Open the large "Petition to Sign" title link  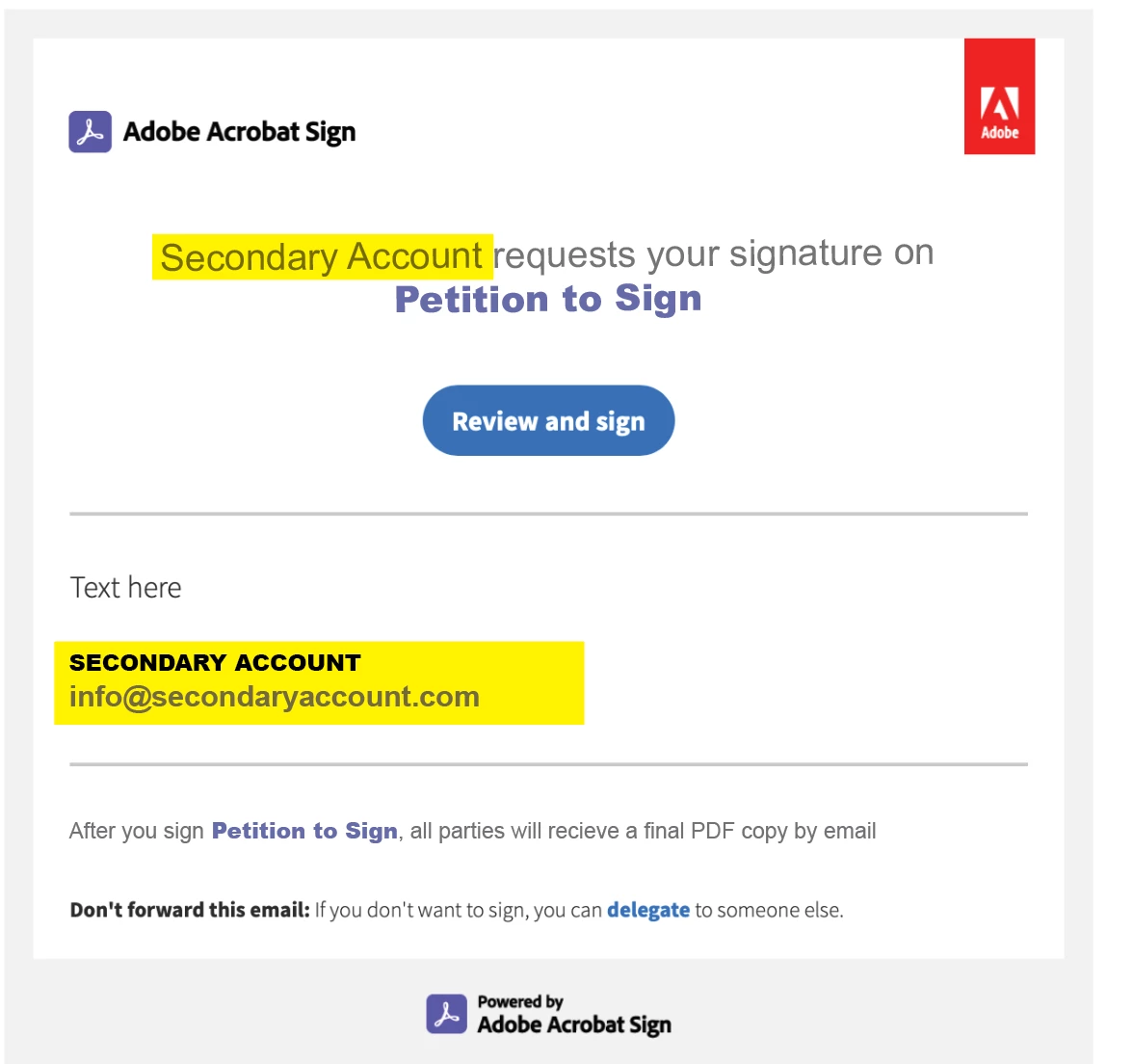(x=548, y=299)
